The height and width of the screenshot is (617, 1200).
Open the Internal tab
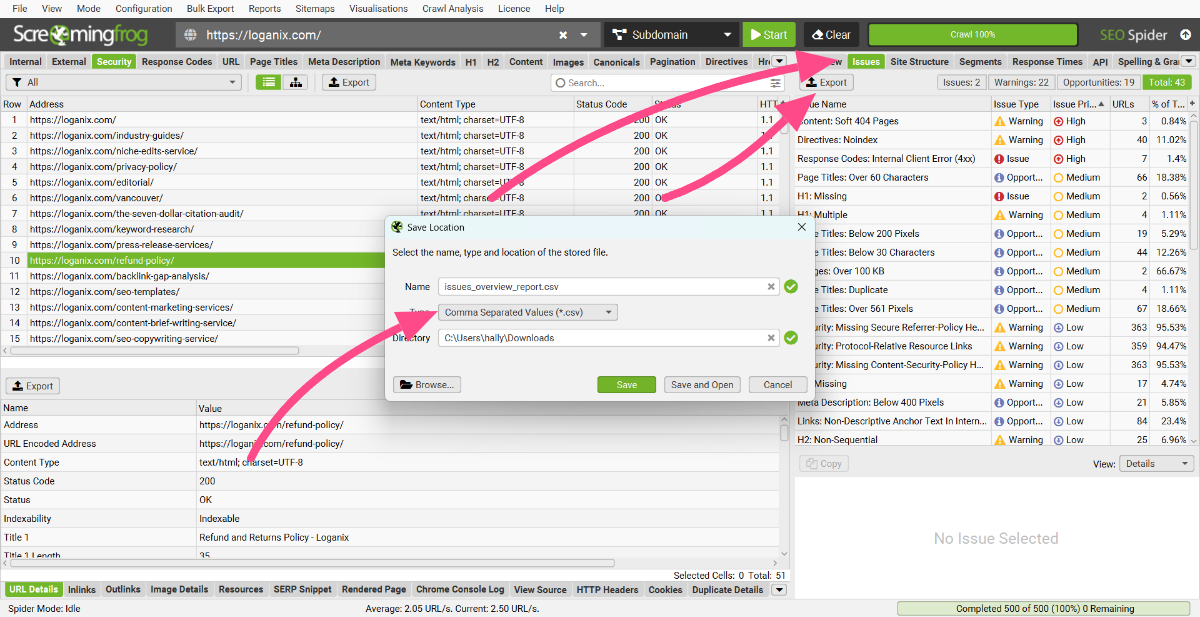(x=26, y=62)
